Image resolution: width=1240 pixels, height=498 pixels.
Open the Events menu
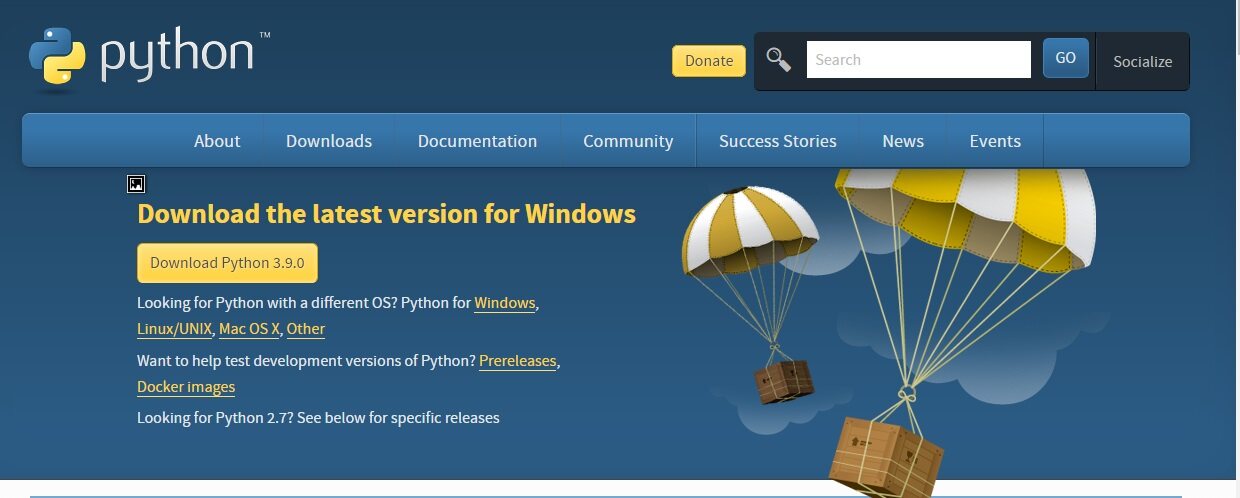tap(995, 141)
